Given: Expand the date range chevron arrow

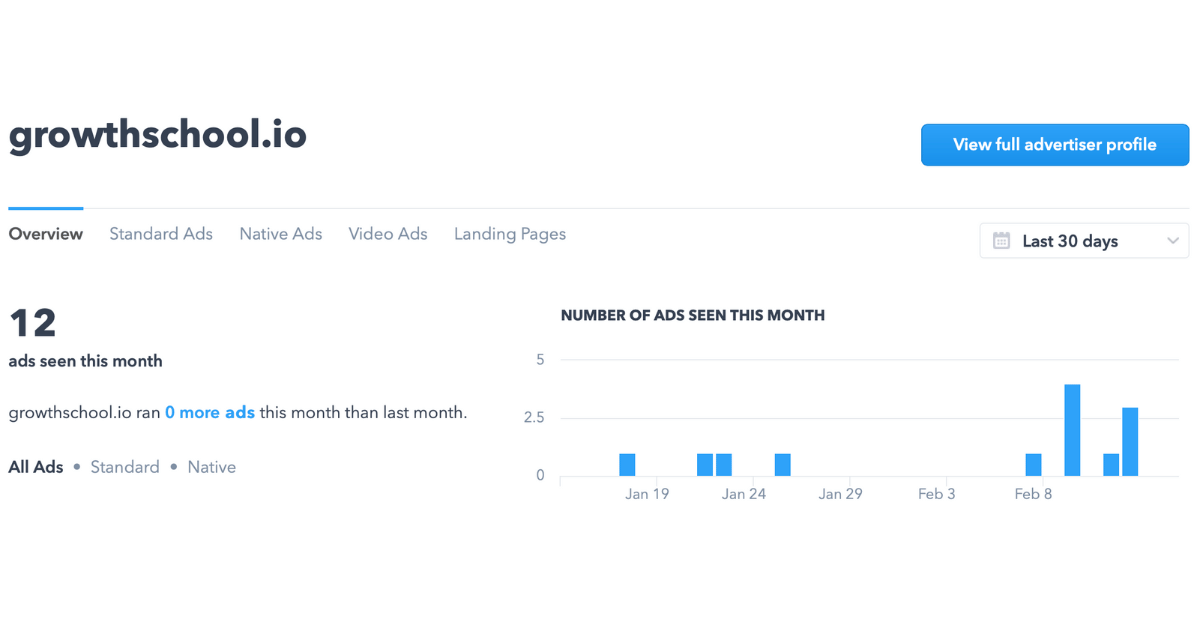Looking at the screenshot, I should click(1173, 241).
